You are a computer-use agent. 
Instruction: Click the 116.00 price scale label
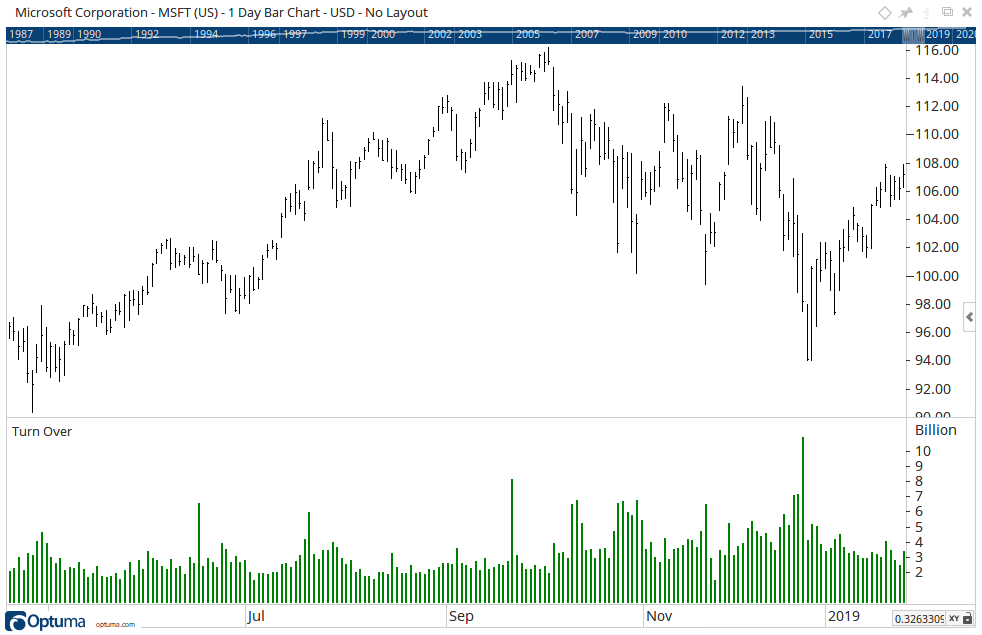point(937,50)
